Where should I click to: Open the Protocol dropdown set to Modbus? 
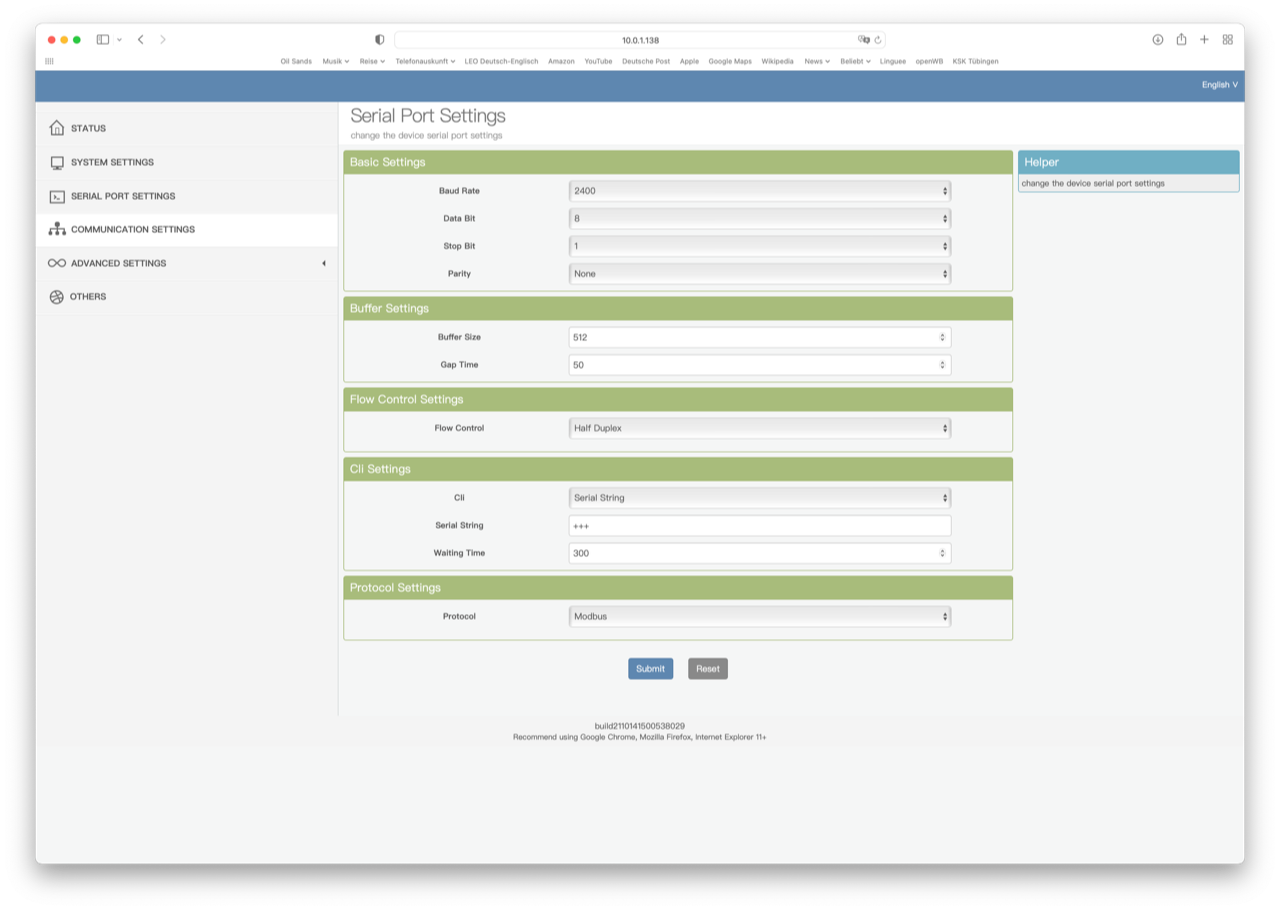pyautogui.click(x=759, y=616)
